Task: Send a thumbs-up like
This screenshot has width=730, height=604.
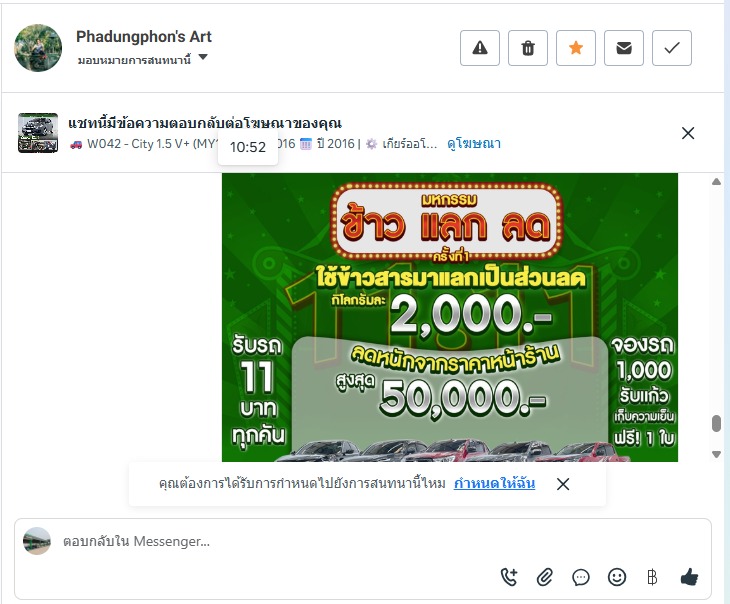Action: pyautogui.click(x=689, y=577)
